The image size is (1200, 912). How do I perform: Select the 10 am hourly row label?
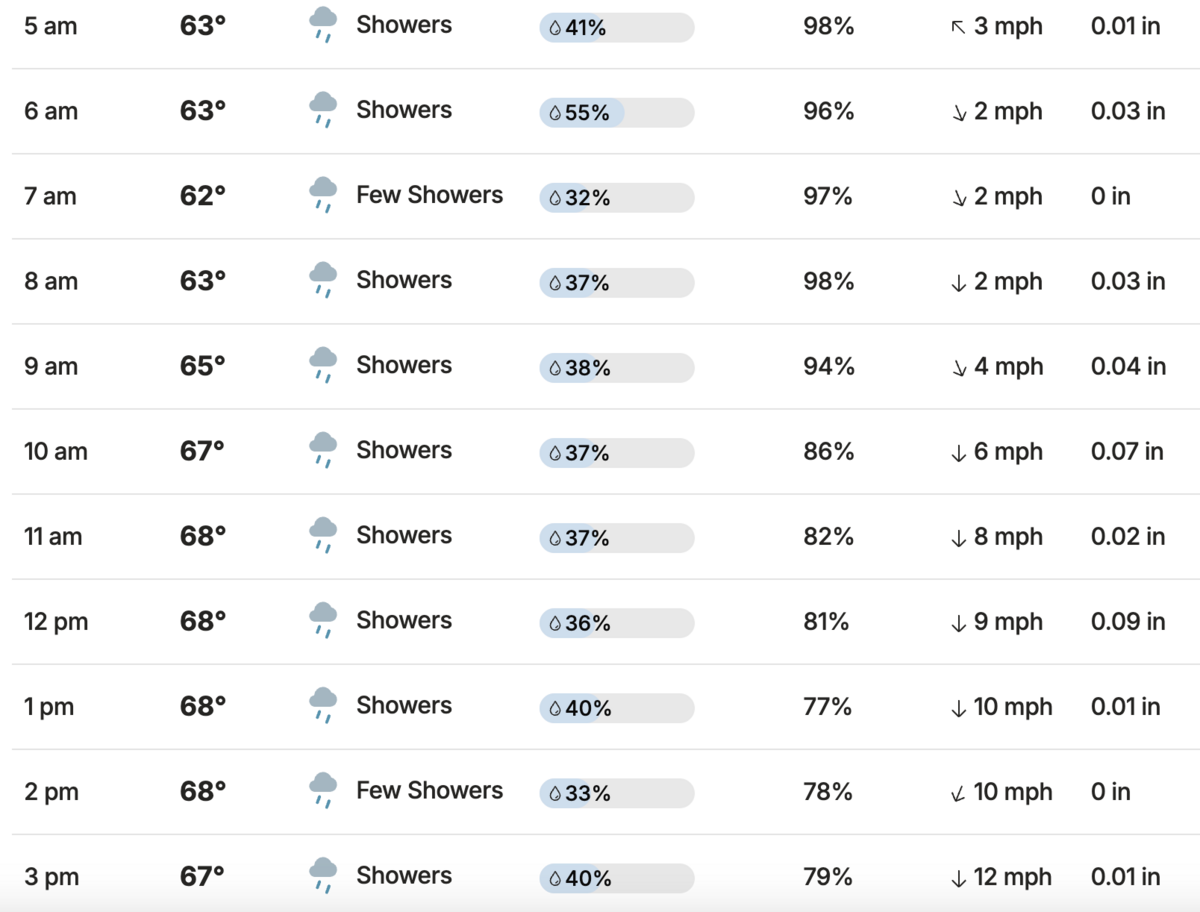pos(56,452)
